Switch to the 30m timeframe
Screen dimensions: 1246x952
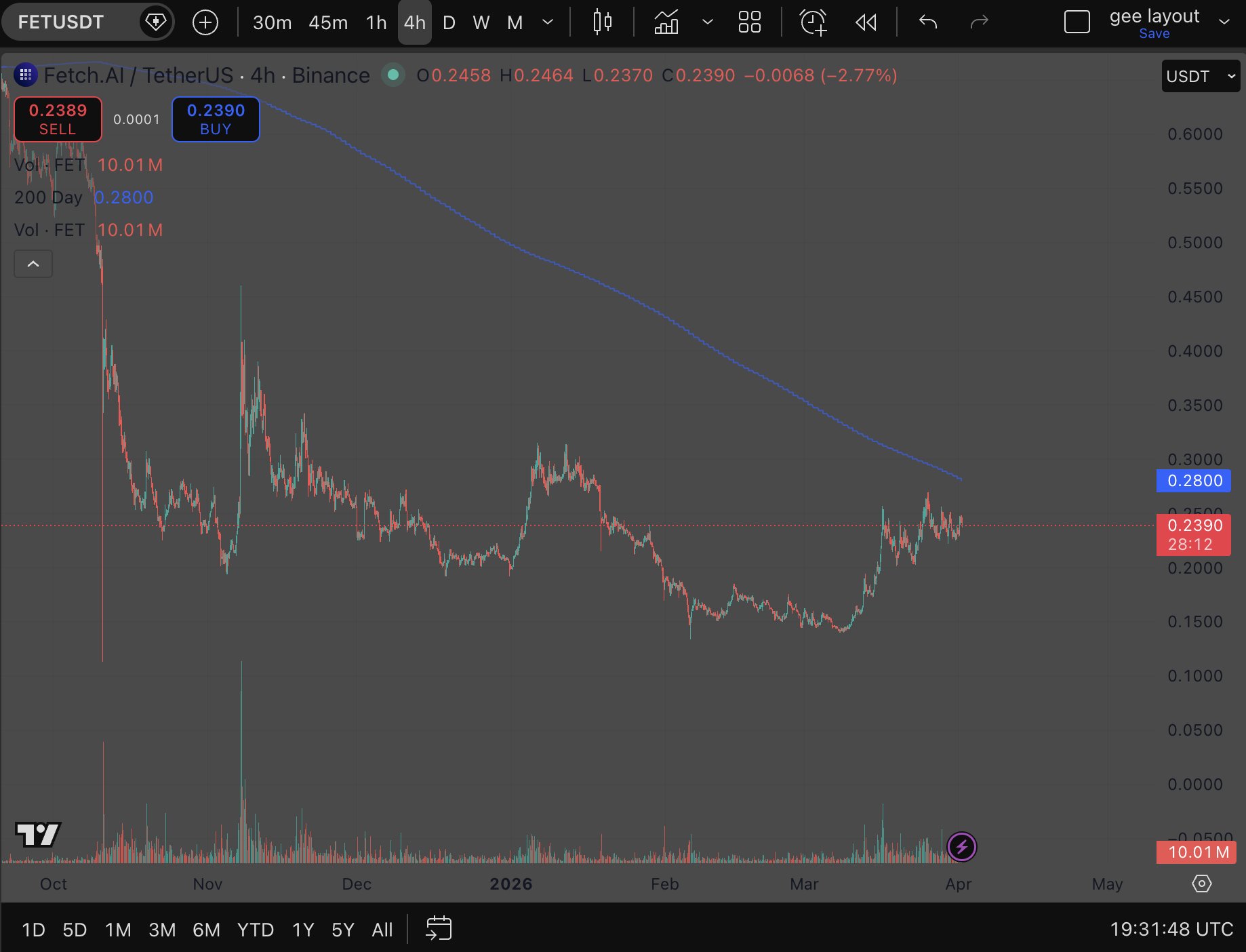(x=272, y=22)
